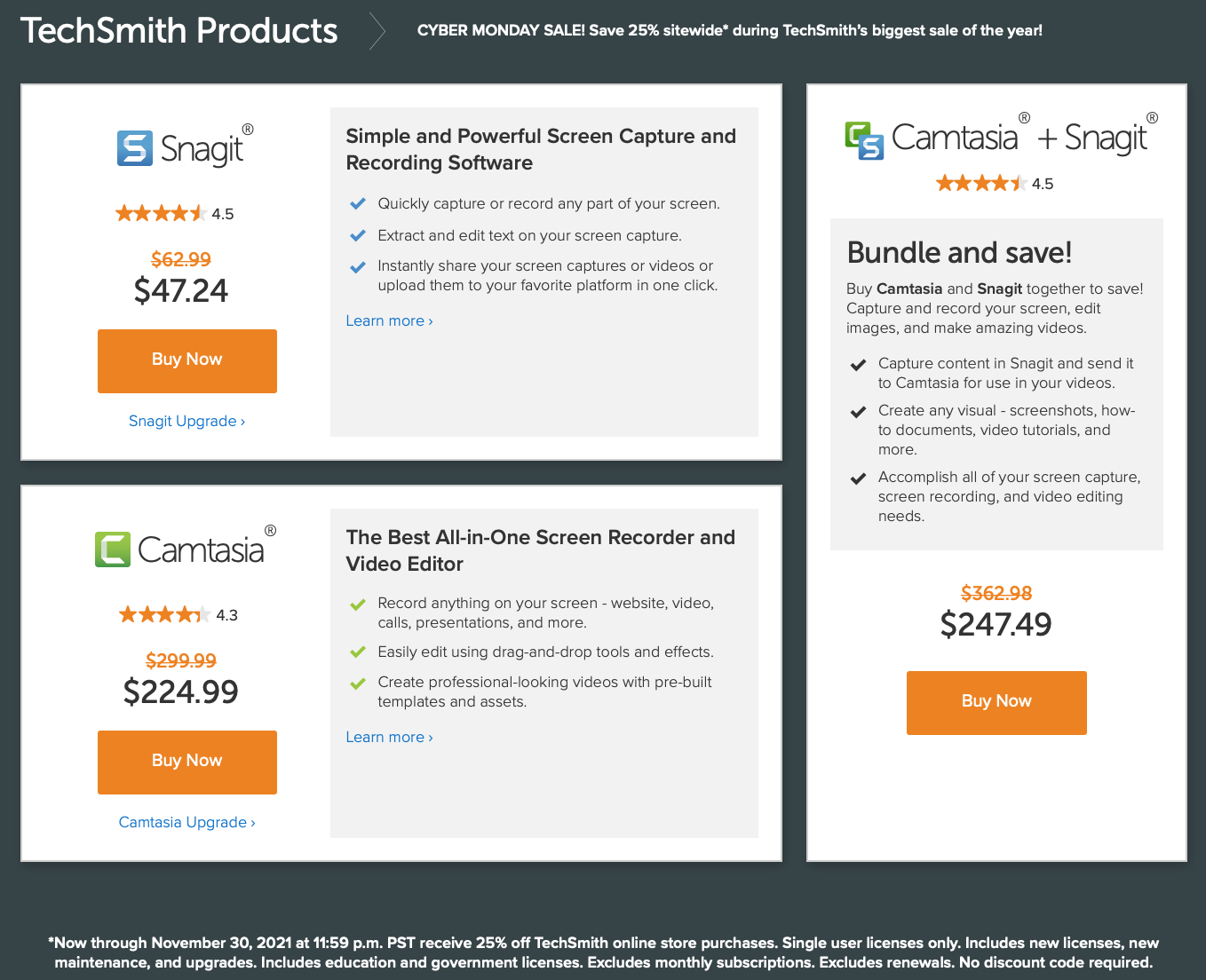Click the green Camtasia logo icon

click(113, 549)
